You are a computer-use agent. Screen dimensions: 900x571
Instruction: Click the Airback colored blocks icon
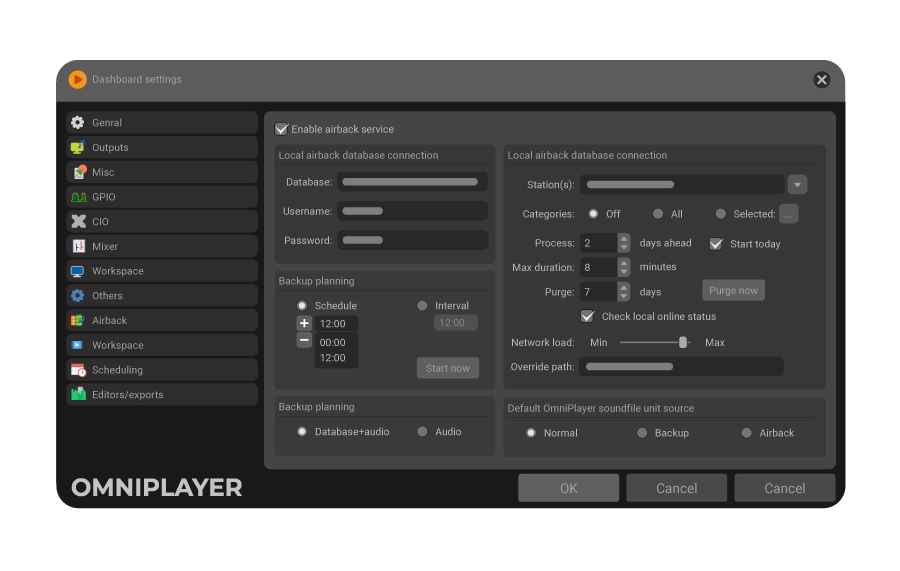pos(77,320)
